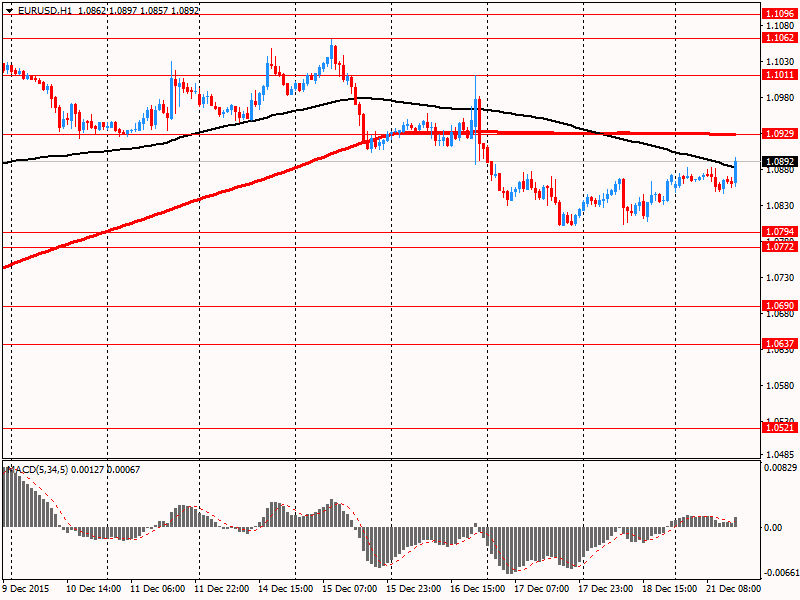This screenshot has width=800, height=600.
Task: Select the 1.1062 price level label
Action: pyautogui.click(x=780, y=38)
